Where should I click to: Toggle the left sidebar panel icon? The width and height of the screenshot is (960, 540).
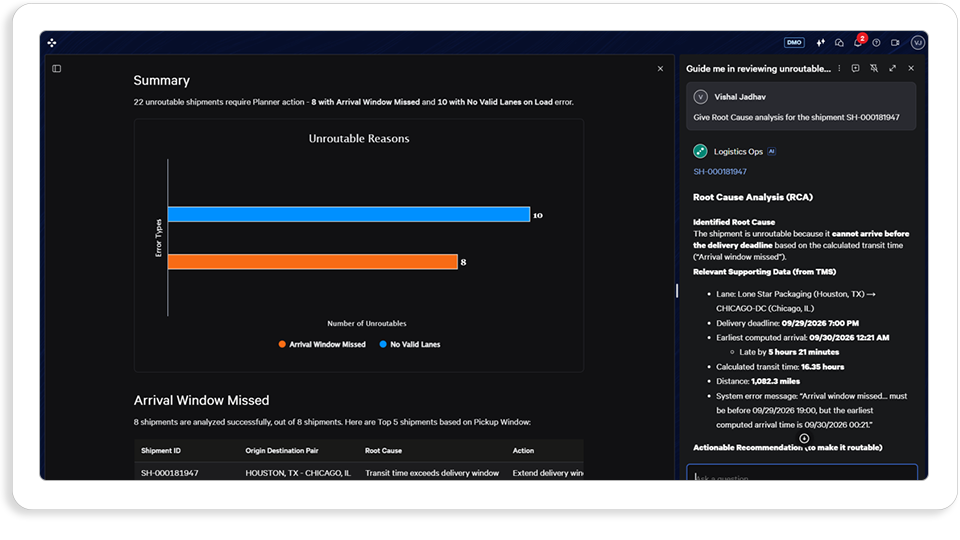[57, 69]
